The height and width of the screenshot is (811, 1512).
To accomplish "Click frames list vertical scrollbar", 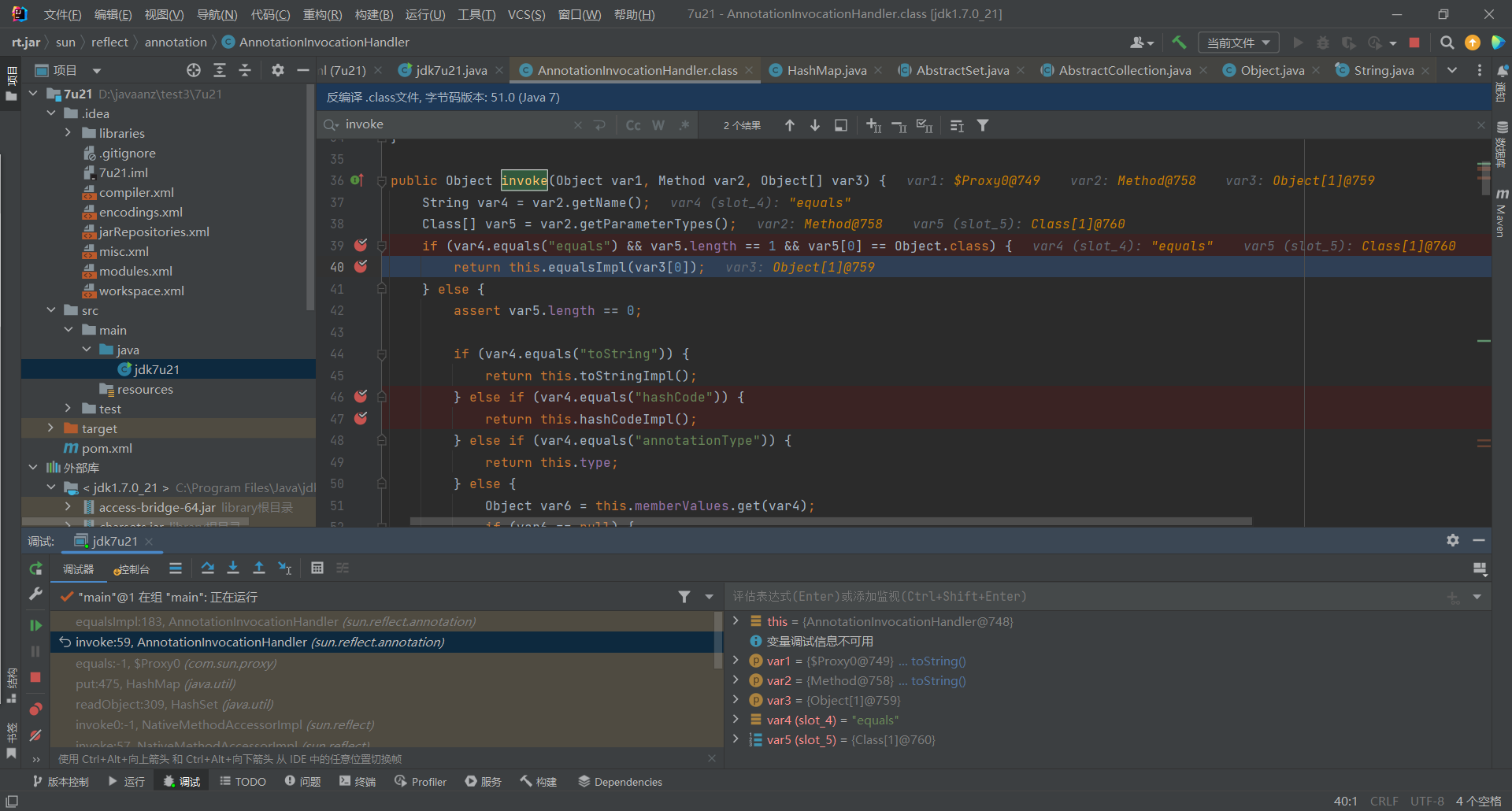I will pos(717,639).
